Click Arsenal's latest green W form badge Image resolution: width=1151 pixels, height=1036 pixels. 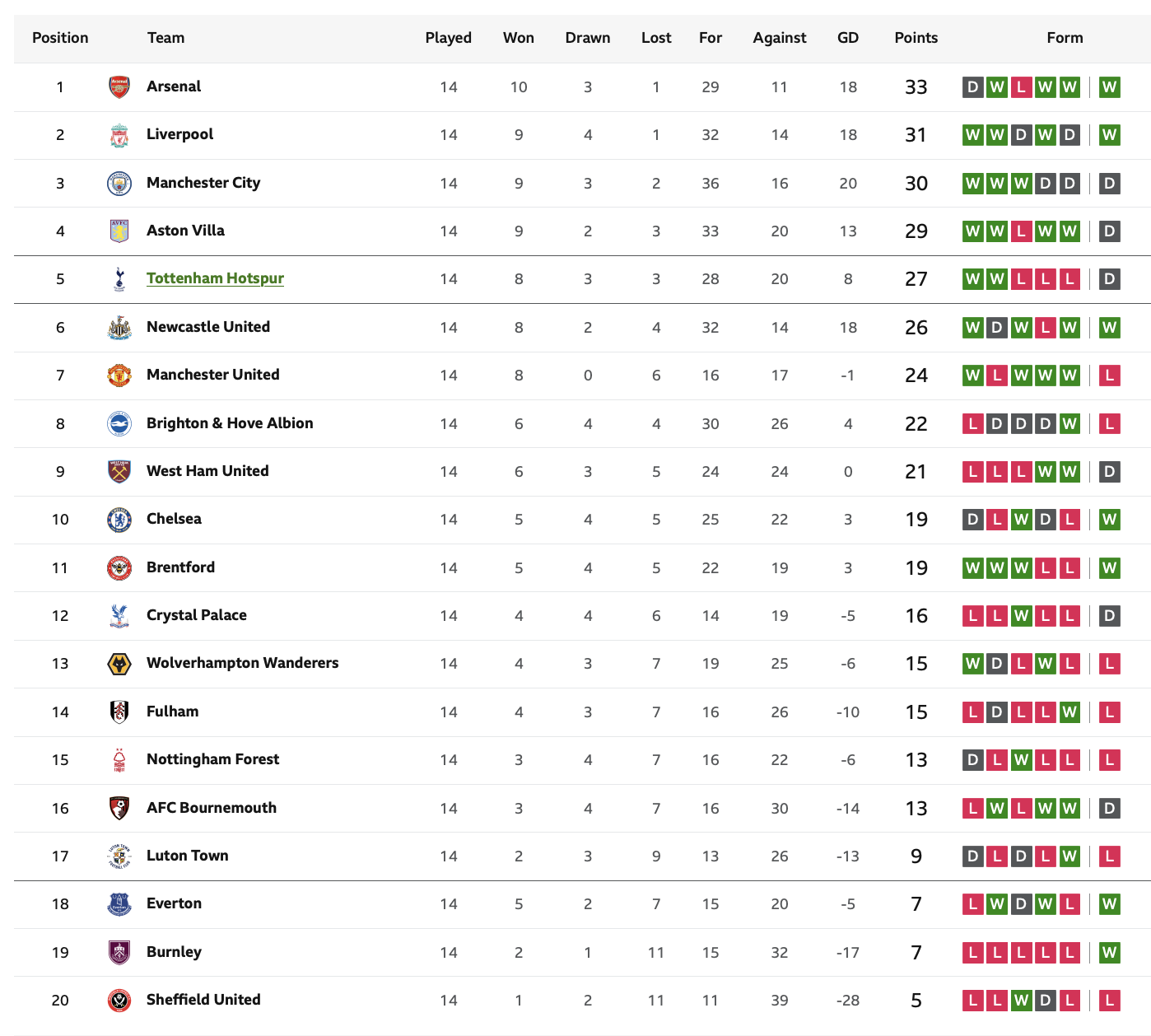(1110, 86)
